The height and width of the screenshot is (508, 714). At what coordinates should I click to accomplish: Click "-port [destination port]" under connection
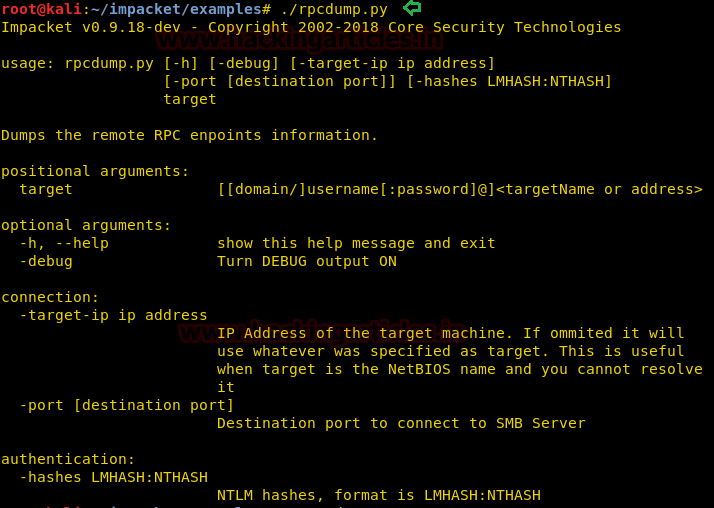point(126,405)
